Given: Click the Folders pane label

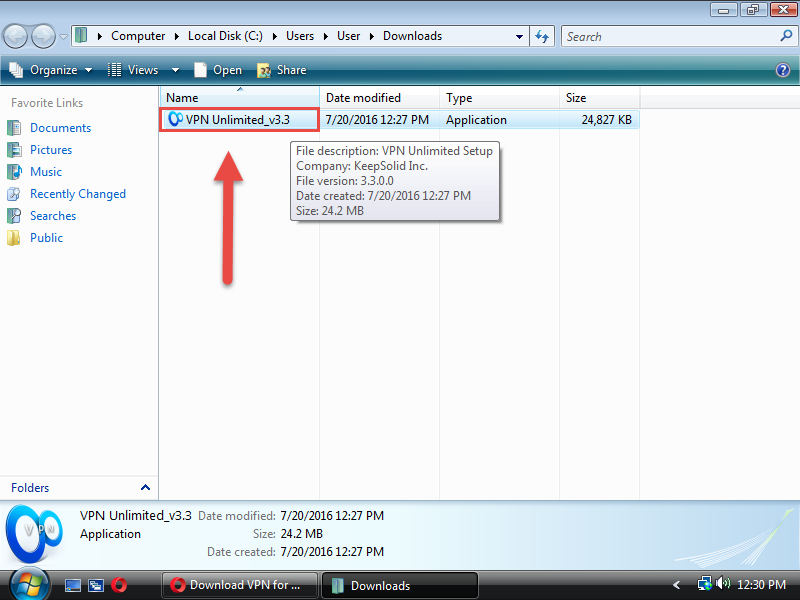Looking at the screenshot, I should point(30,488).
